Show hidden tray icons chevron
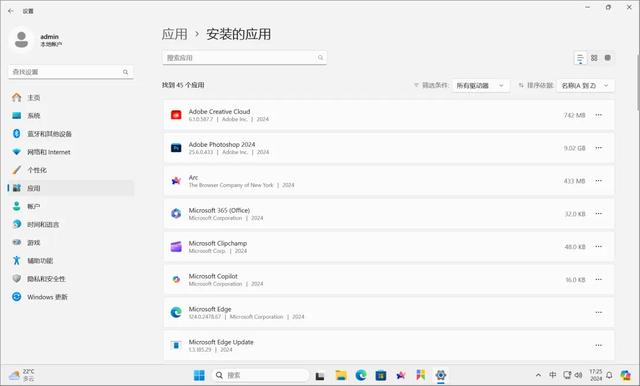Viewport: 640px width, 386px height. coord(538,375)
